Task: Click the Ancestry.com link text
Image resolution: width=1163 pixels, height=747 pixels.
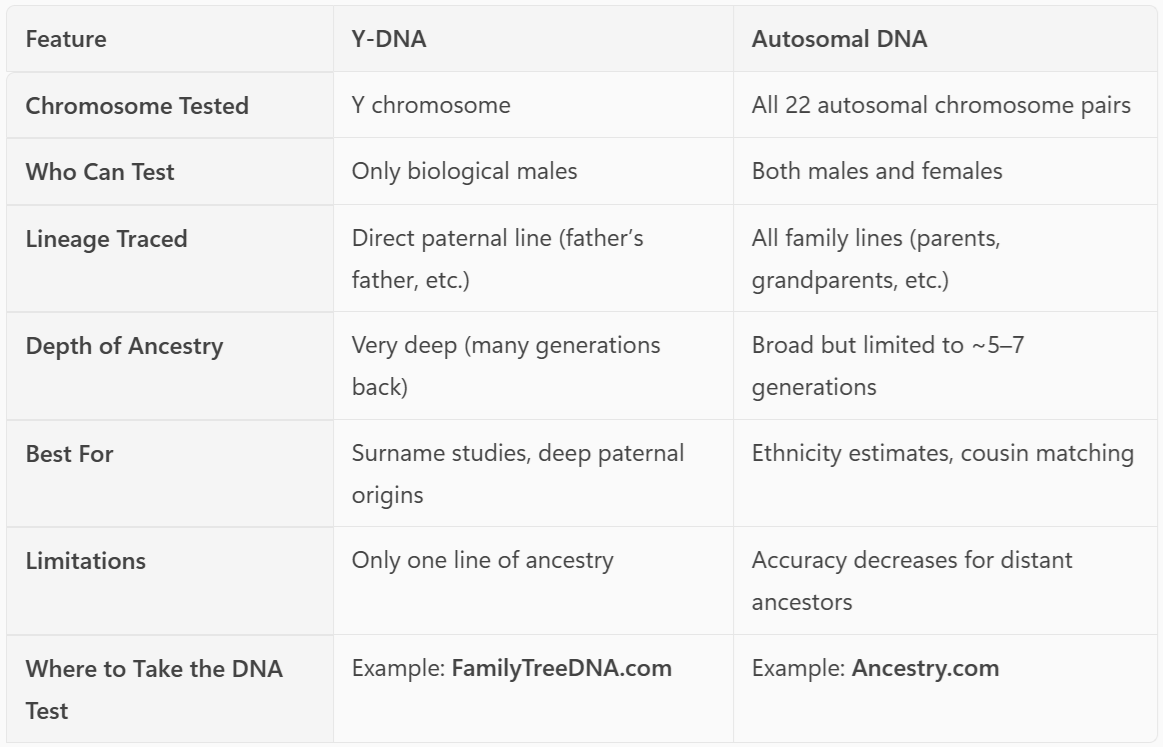Action: [x=925, y=668]
